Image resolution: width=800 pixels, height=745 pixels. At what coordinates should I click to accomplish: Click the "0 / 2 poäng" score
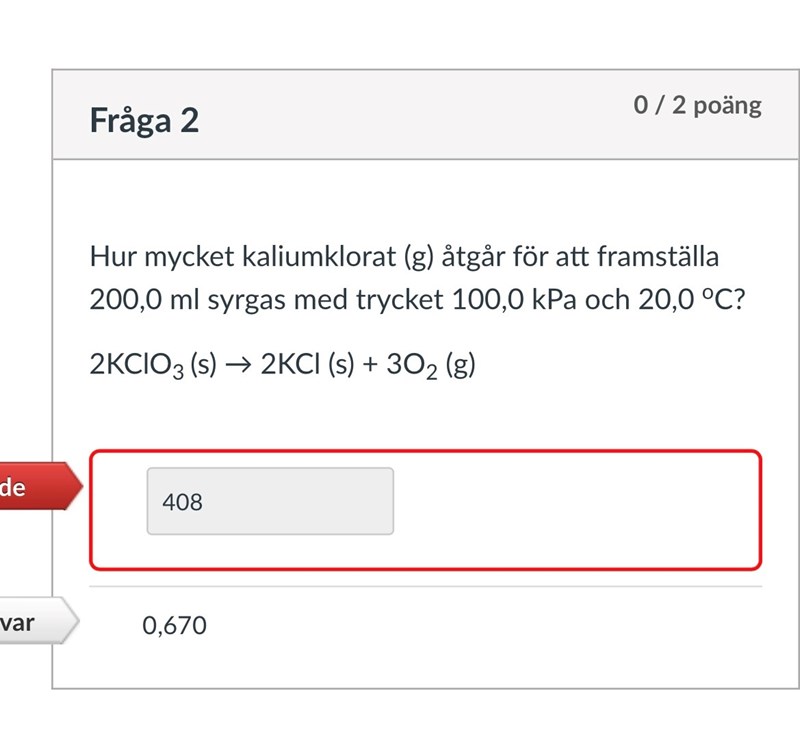coord(697,105)
